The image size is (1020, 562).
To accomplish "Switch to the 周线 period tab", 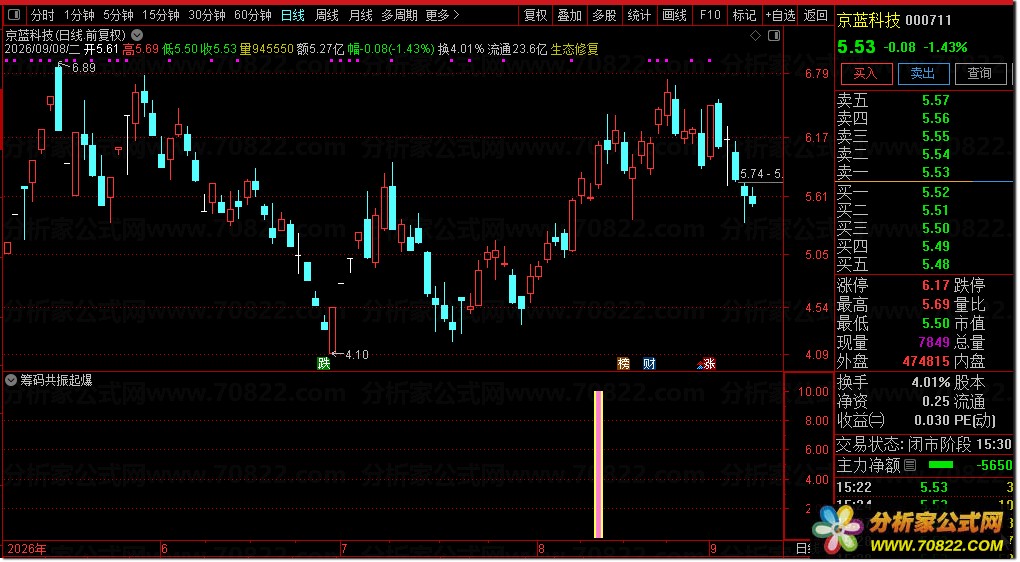I will [327, 14].
